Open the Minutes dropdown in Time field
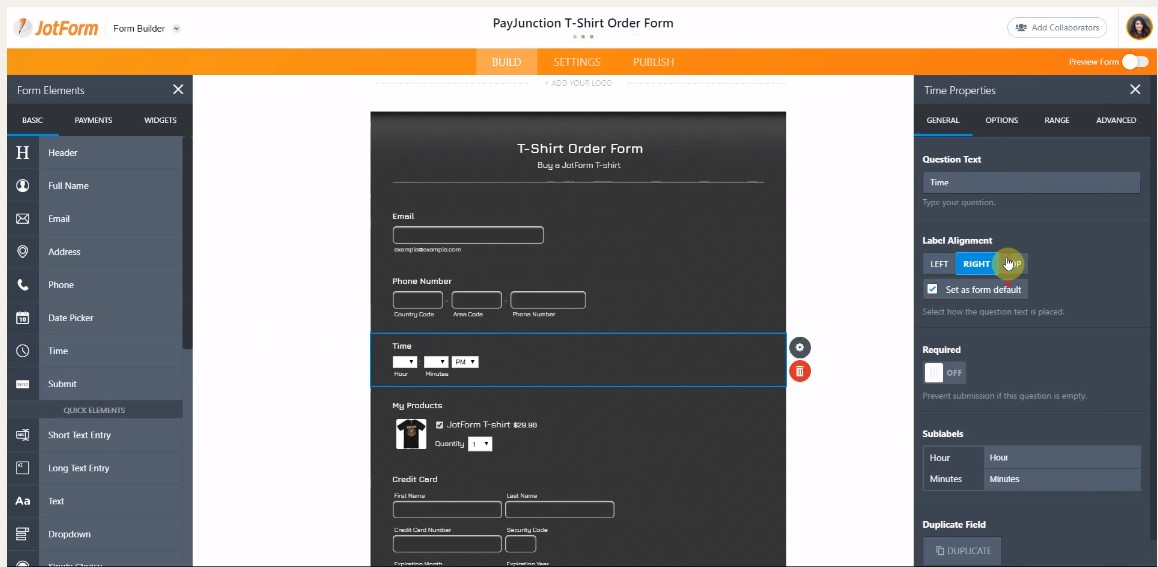 point(436,362)
